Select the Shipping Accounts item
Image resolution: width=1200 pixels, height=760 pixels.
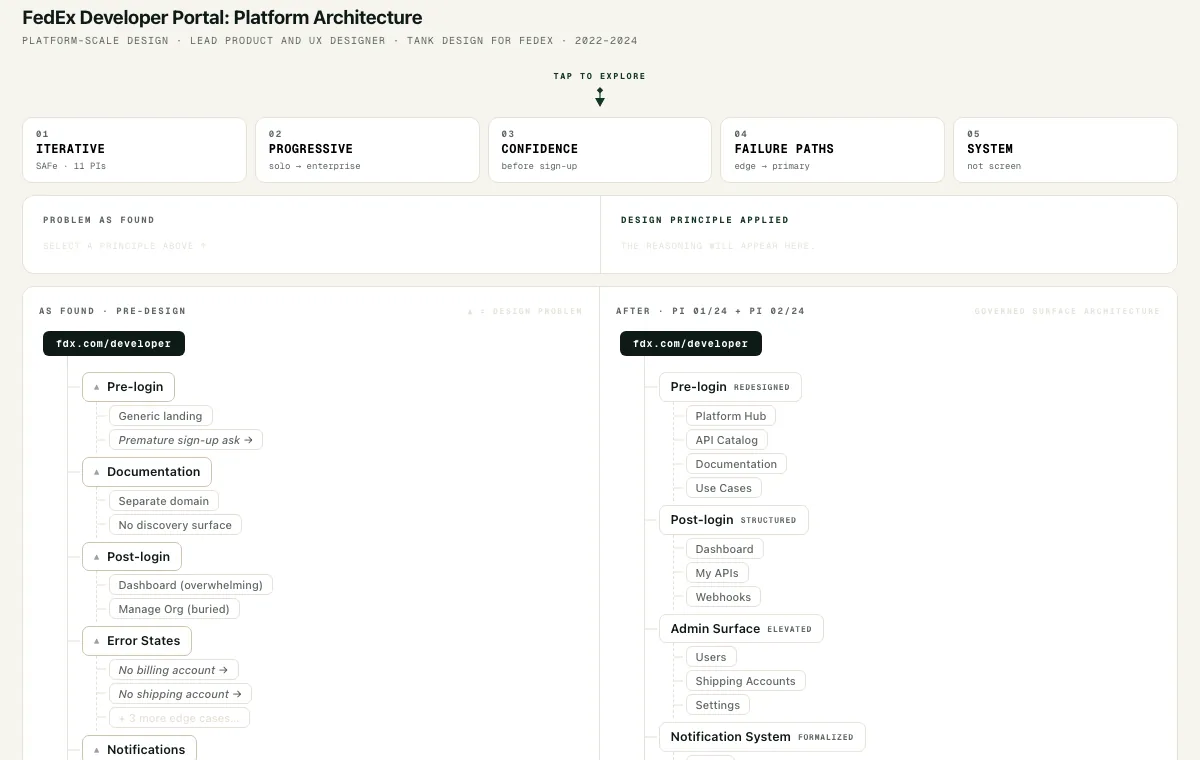[x=746, y=681]
